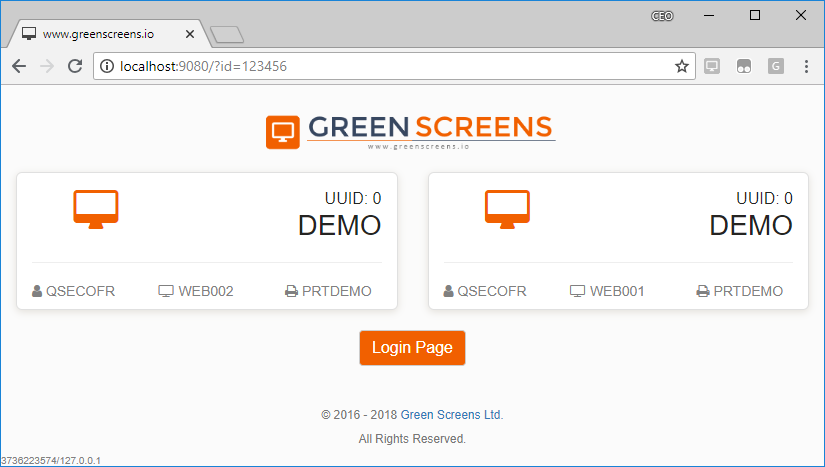Click the GREEN SCREENS logo text
825x467 pixels.
pos(431,128)
